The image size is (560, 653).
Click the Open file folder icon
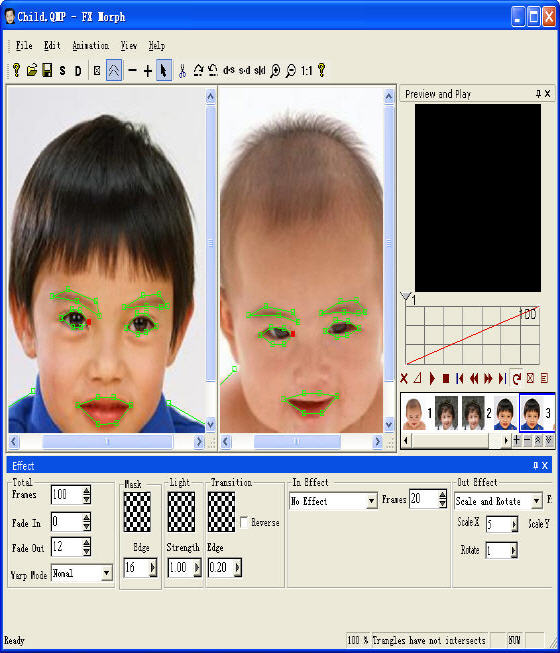click(32, 70)
